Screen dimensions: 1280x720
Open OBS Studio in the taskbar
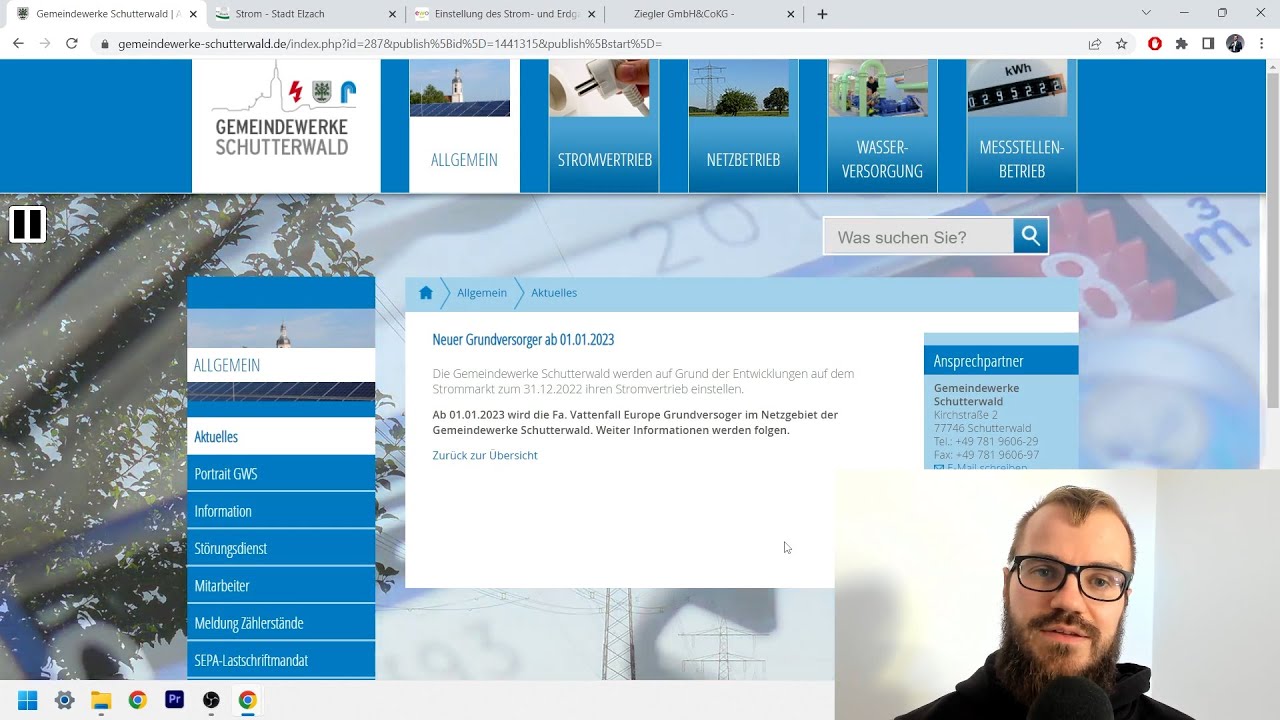(211, 700)
